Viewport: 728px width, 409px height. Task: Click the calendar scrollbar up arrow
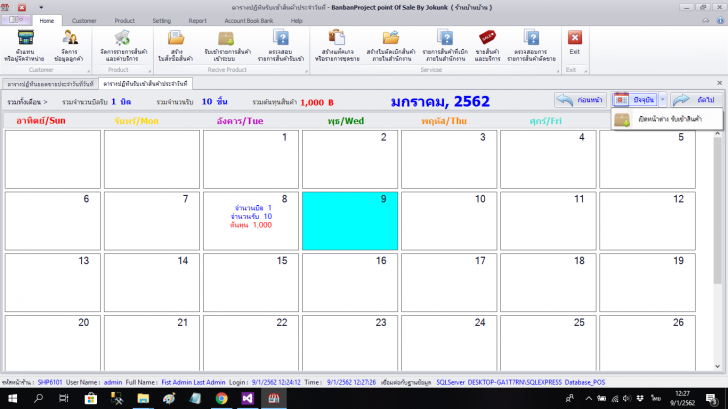[717, 134]
